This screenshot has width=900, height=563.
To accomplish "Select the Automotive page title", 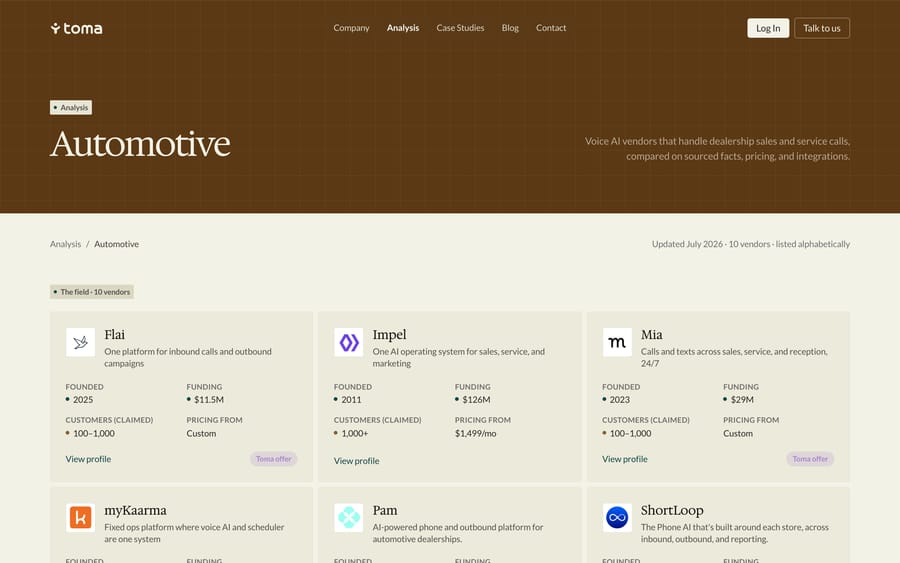I will click(140, 143).
